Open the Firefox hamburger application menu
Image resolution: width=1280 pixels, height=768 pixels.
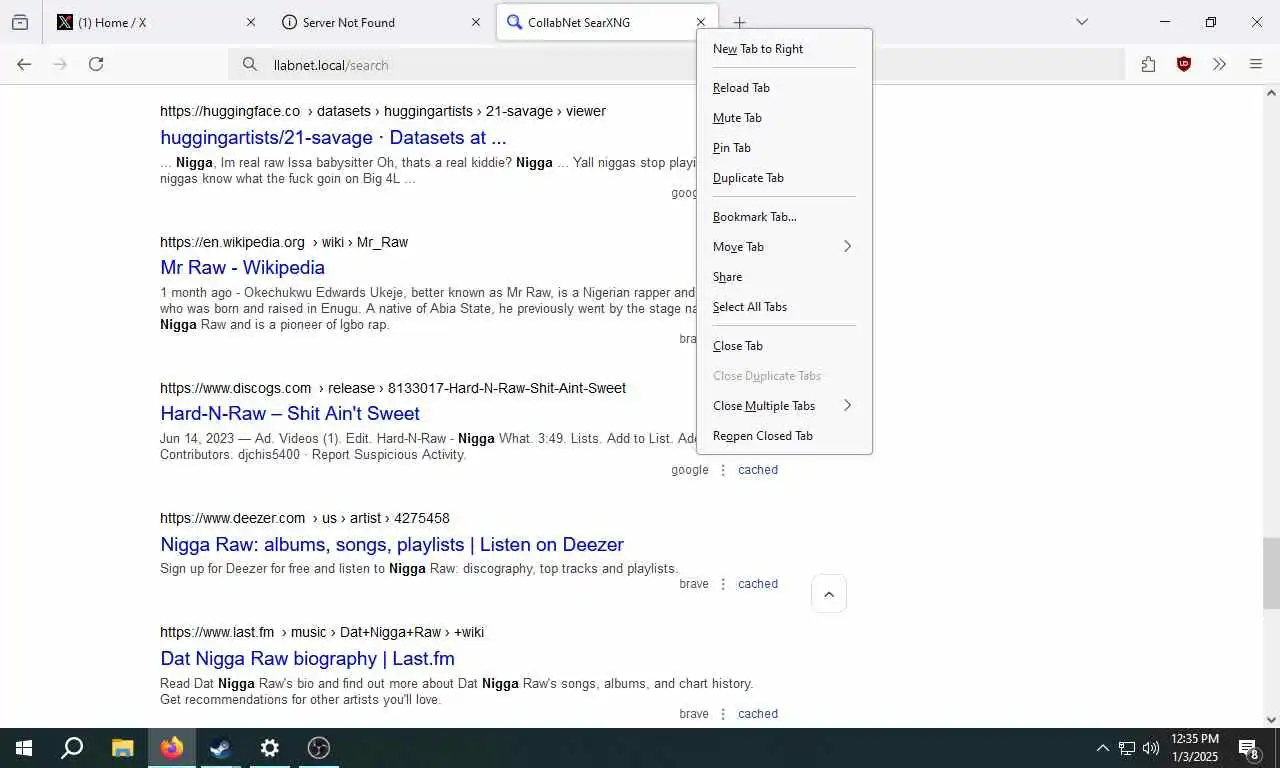pyautogui.click(x=1256, y=64)
